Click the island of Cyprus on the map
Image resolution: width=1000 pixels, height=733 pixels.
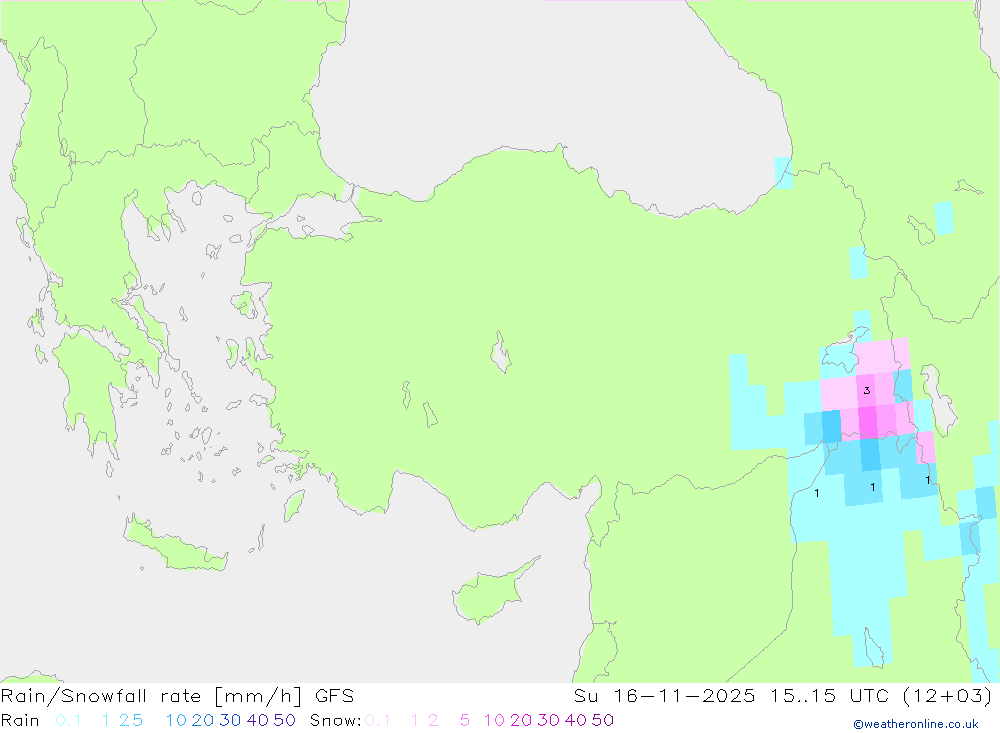coord(491,593)
